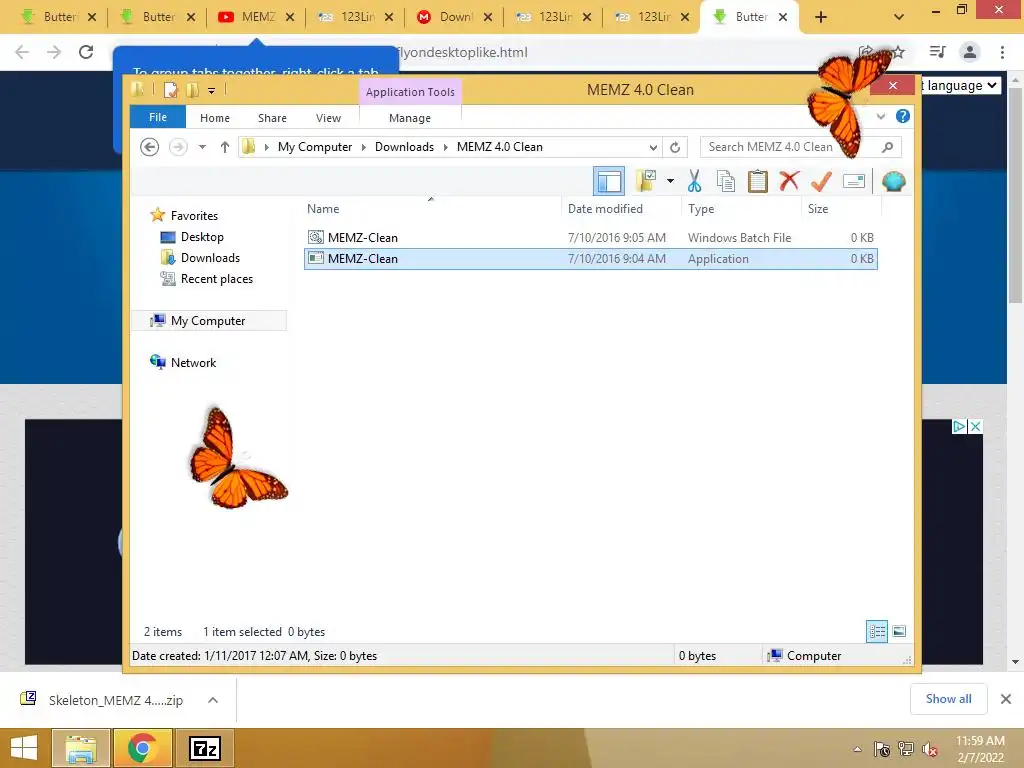This screenshot has width=1024, height=768.
Task: Click the search magnifier icon
Action: pyautogui.click(x=888, y=147)
